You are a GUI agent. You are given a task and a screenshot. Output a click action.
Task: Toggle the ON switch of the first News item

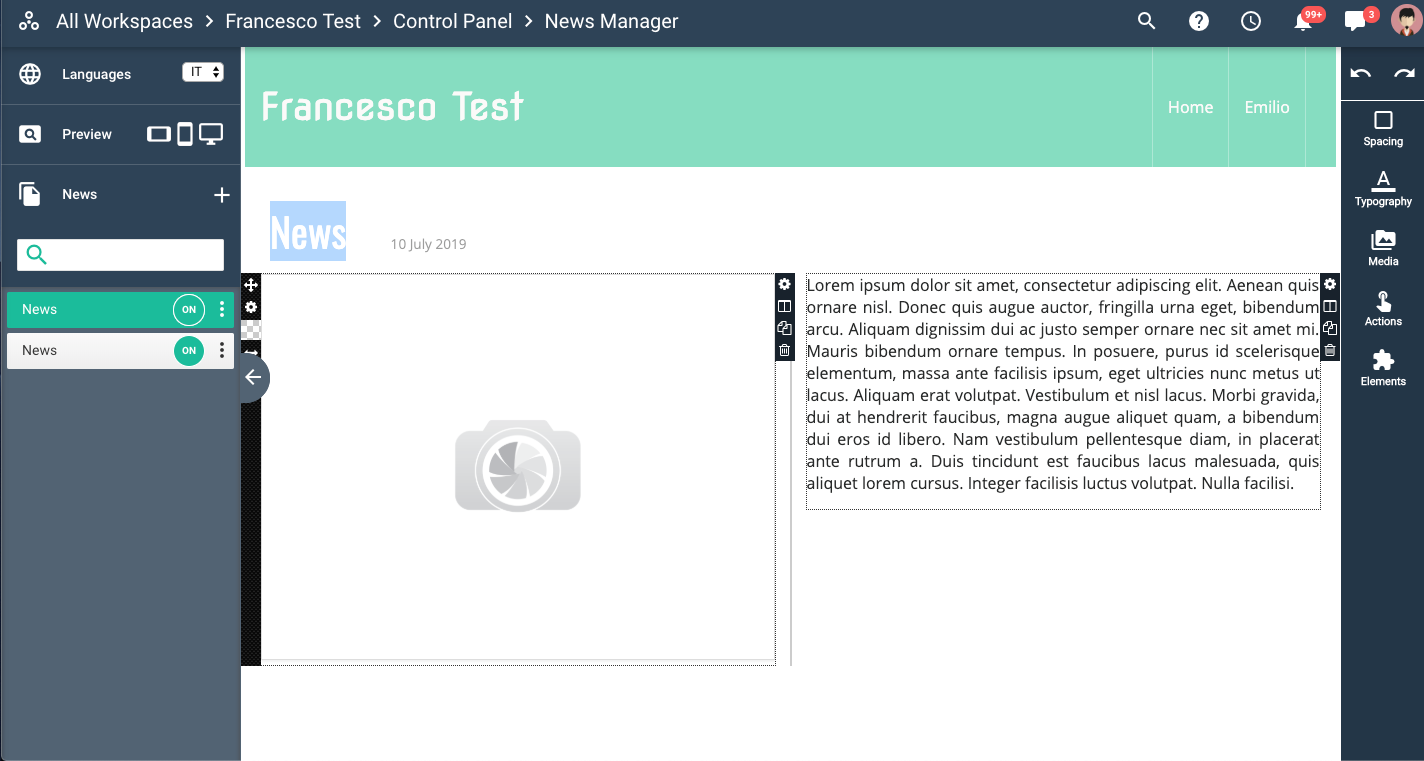[x=189, y=310]
